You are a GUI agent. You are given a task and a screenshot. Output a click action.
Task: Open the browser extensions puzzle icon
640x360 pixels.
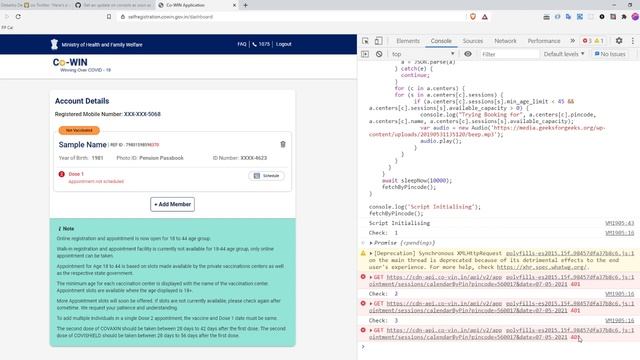pos(624,17)
